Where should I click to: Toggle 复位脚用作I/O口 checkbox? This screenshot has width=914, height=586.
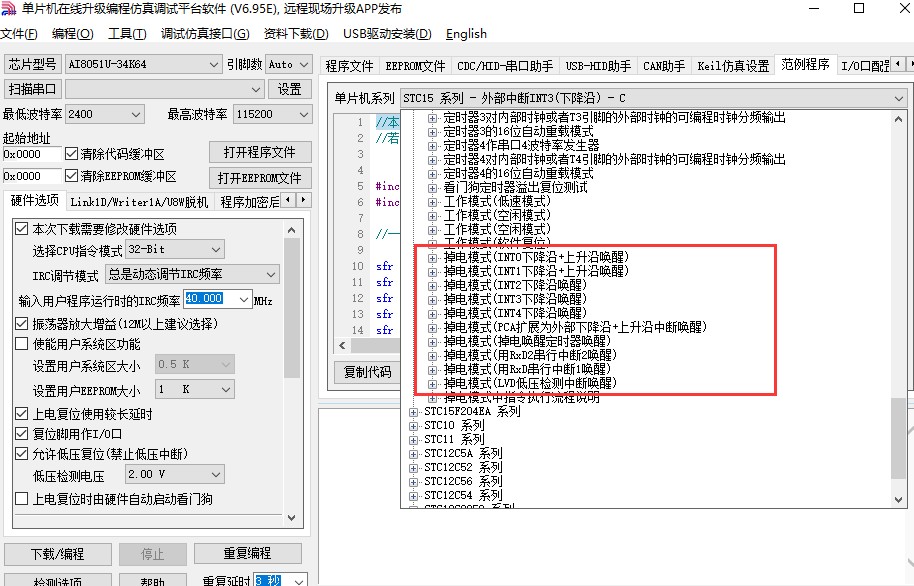[22, 434]
